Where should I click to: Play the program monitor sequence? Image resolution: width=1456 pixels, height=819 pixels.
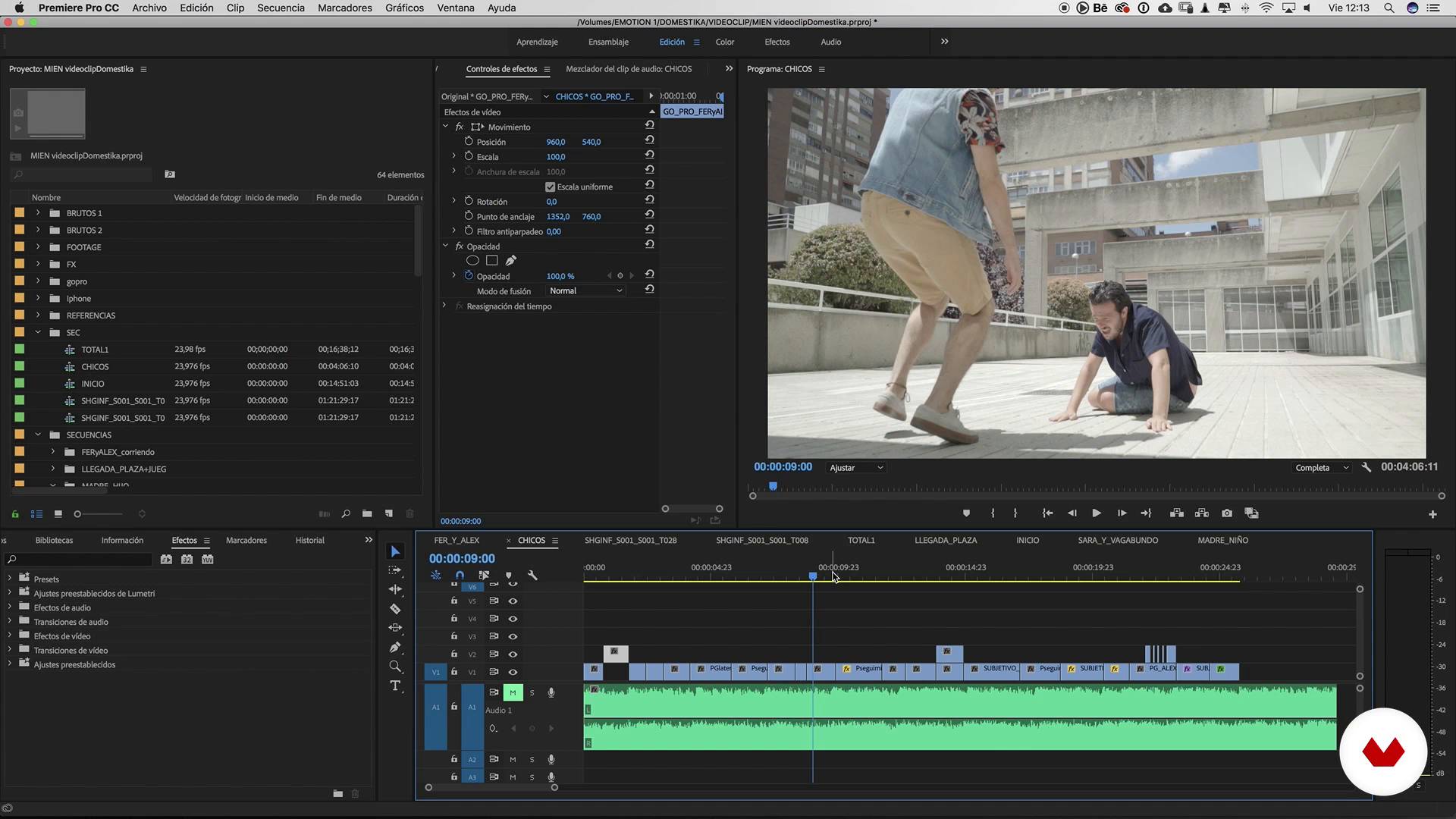click(x=1097, y=513)
